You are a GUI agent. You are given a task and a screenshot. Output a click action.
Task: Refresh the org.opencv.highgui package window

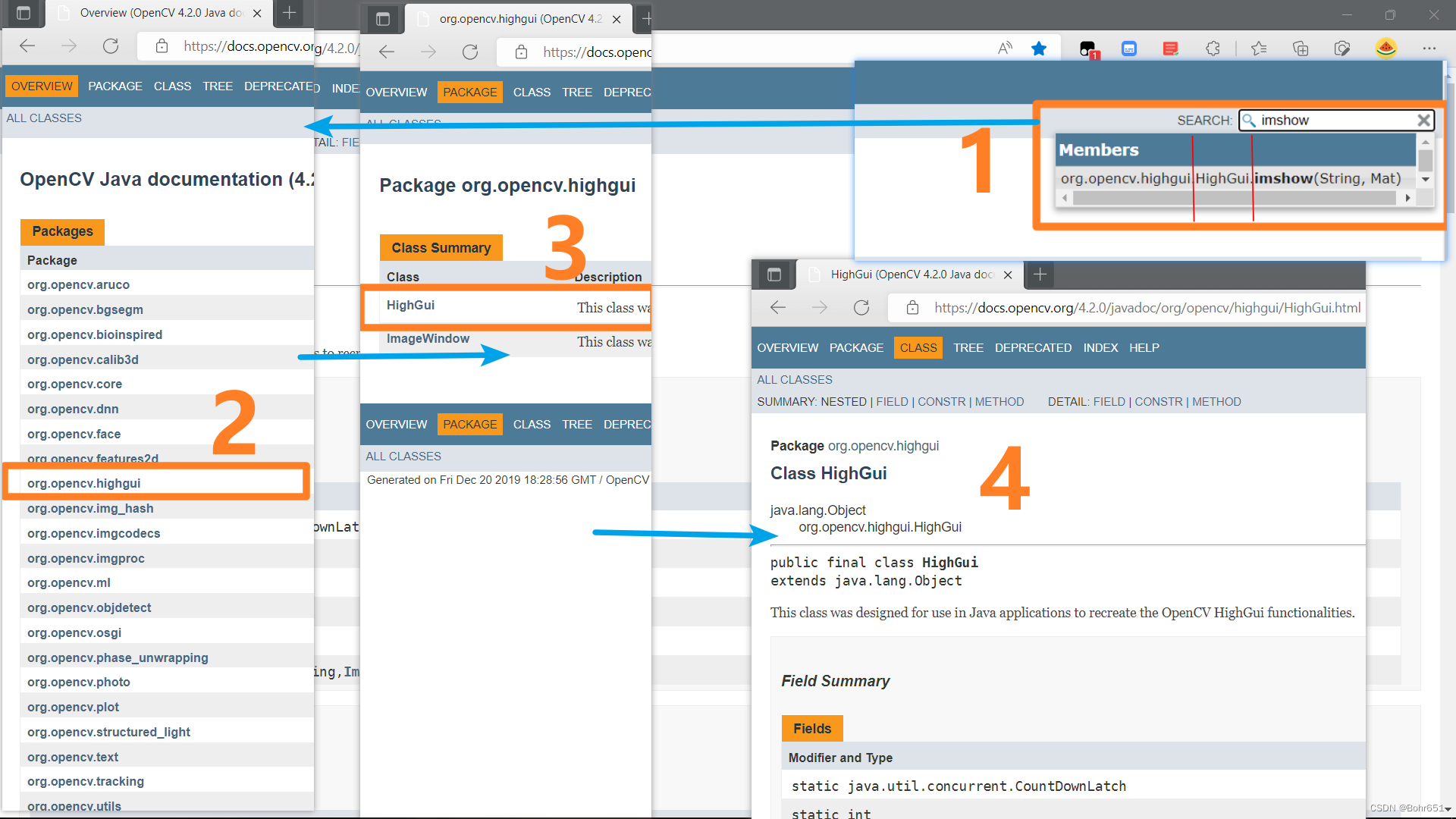point(470,52)
